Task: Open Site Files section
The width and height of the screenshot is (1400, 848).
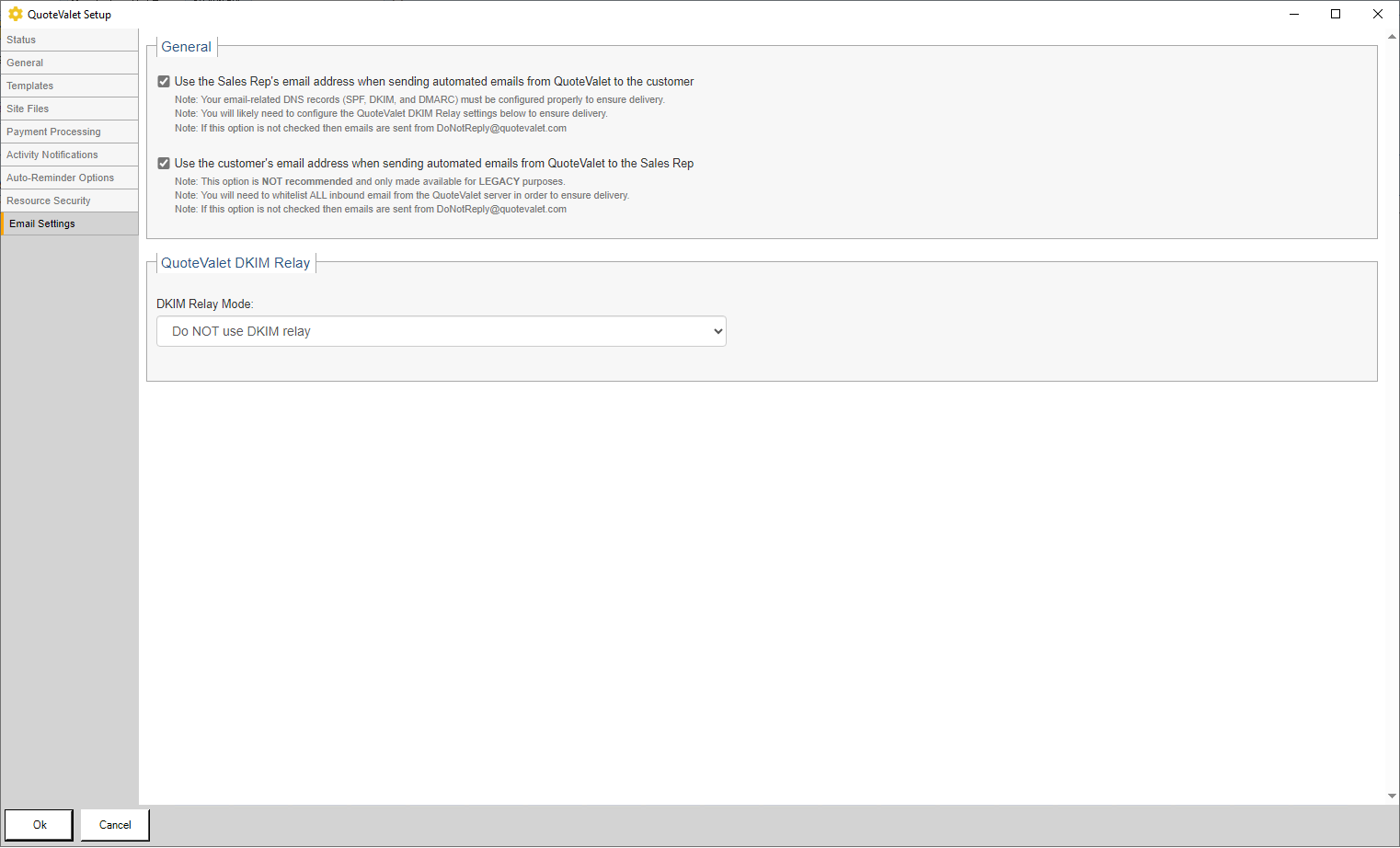Action: [x=69, y=109]
